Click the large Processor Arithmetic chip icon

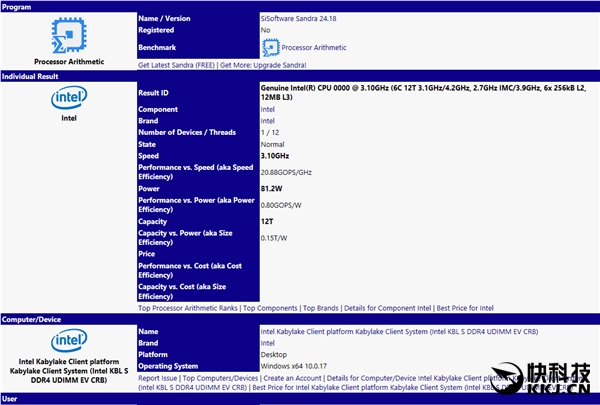click(x=69, y=36)
